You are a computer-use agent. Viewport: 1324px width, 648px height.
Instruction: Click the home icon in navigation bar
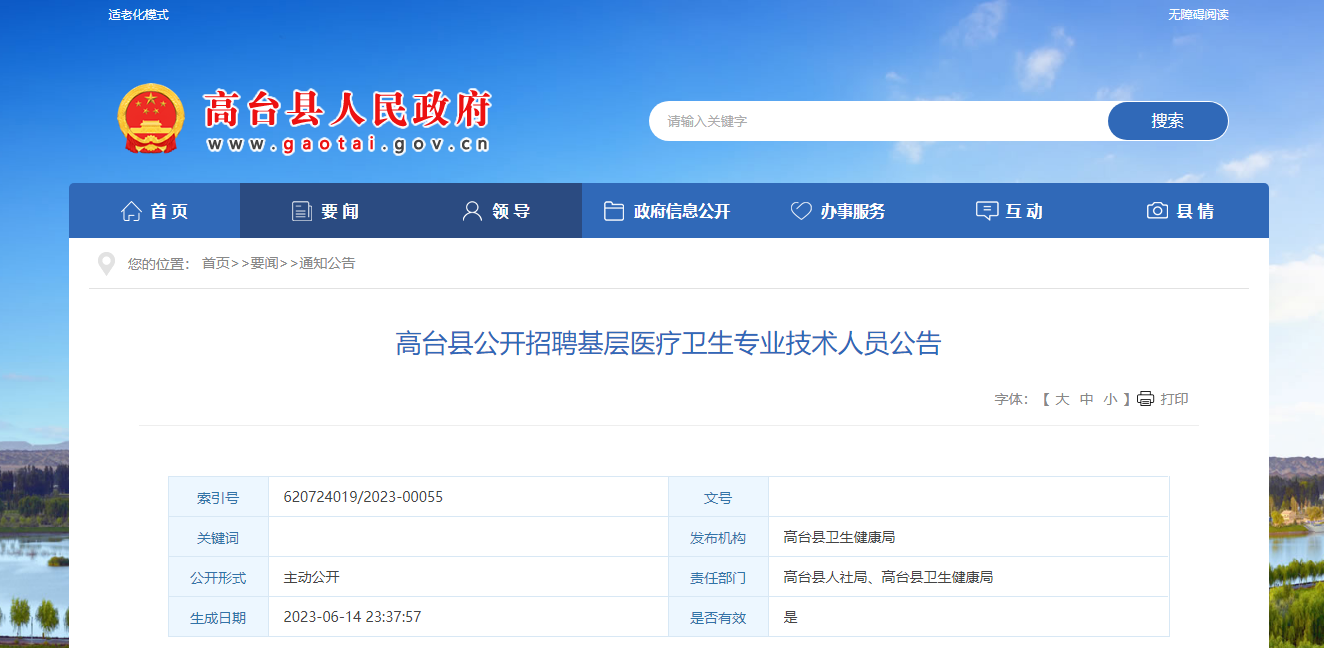[131, 211]
